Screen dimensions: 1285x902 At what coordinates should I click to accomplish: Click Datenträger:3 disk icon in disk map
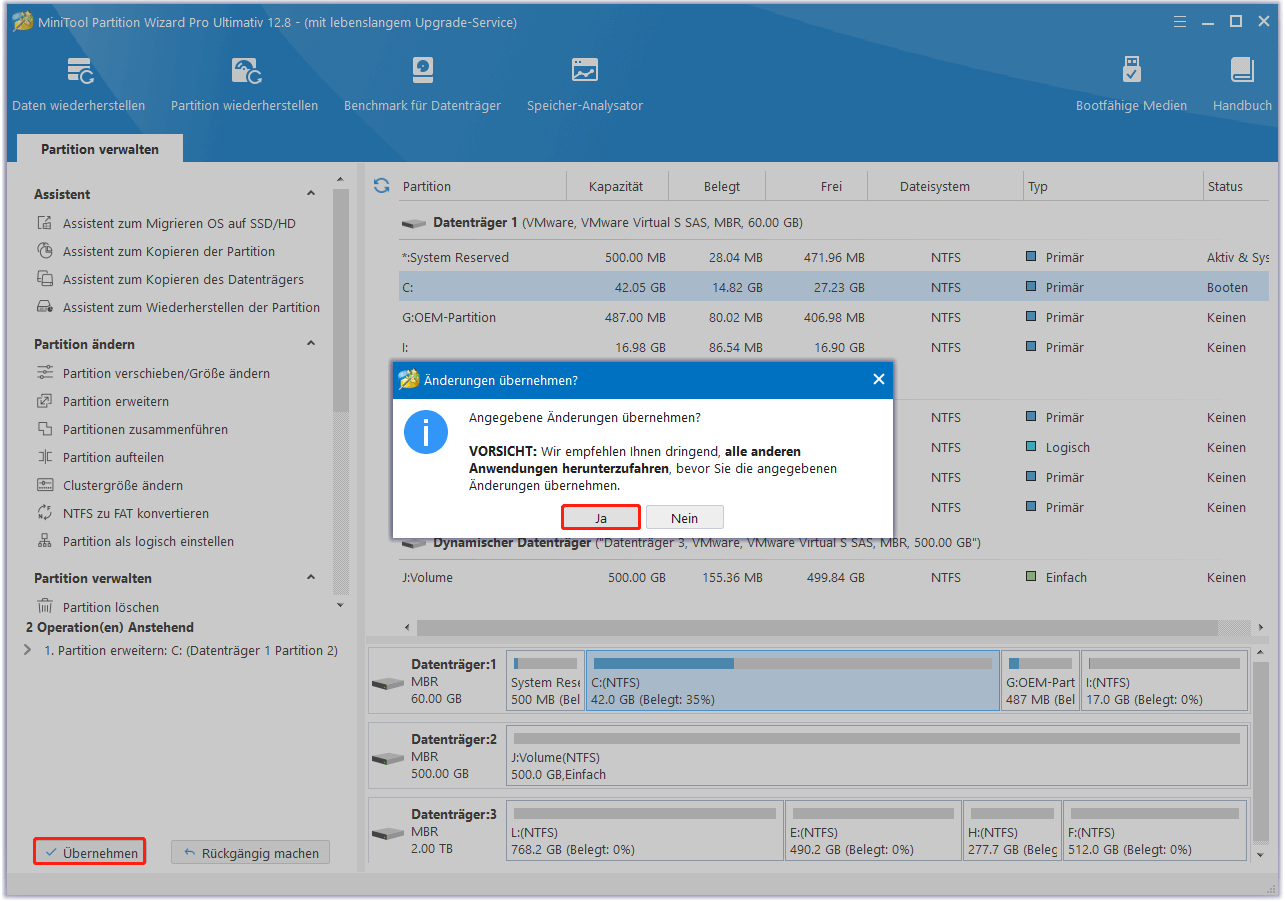388,833
